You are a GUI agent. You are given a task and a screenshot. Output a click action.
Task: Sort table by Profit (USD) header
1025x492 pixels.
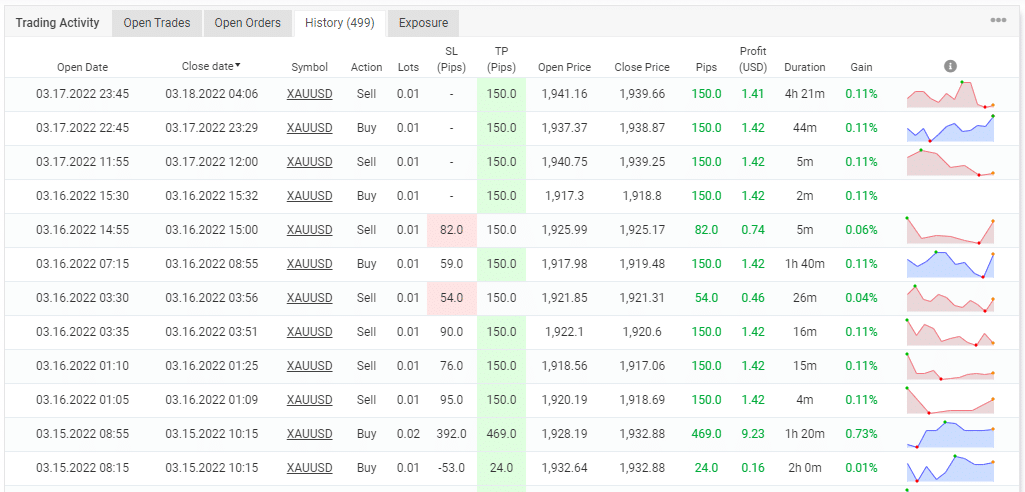pyautogui.click(x=753, y=59)
